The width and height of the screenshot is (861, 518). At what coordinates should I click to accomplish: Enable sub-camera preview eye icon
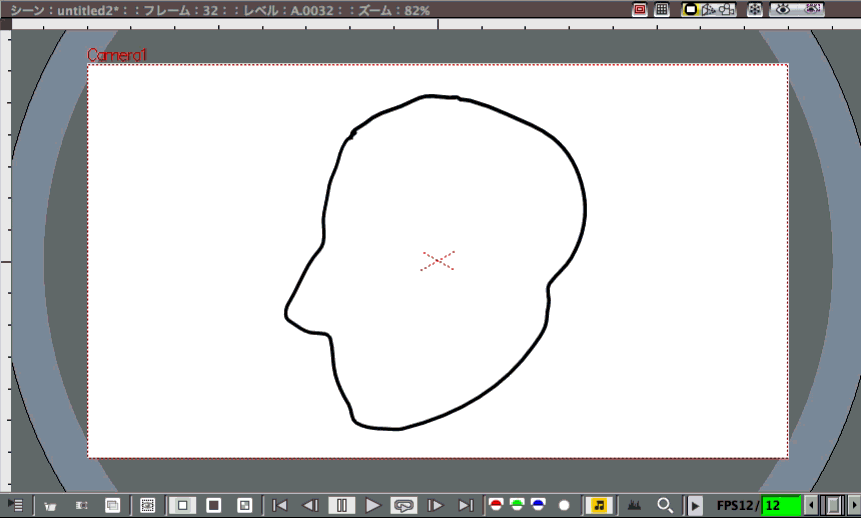pos(813,9)
